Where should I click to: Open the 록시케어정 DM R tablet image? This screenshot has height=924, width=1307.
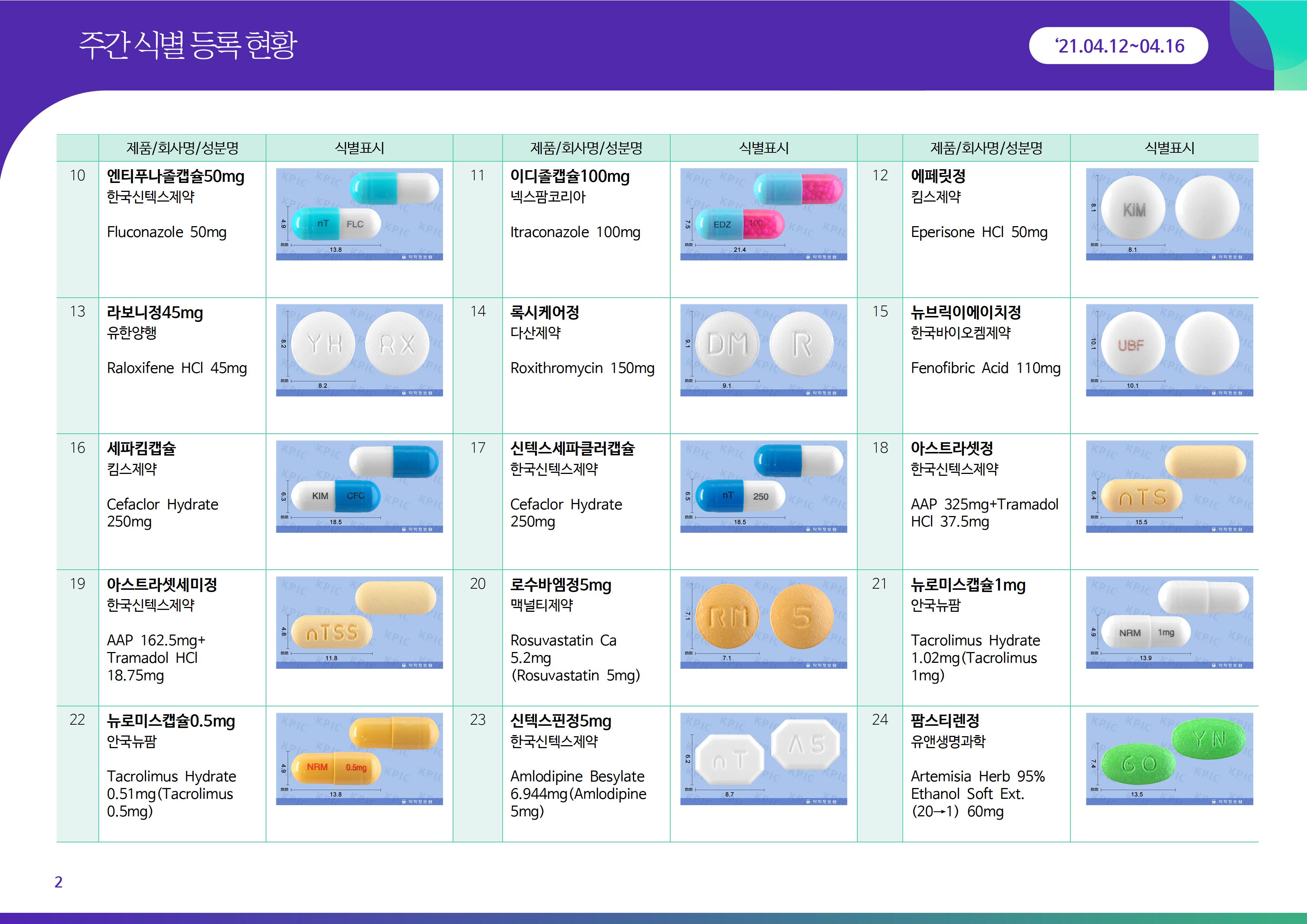[763, 350]
